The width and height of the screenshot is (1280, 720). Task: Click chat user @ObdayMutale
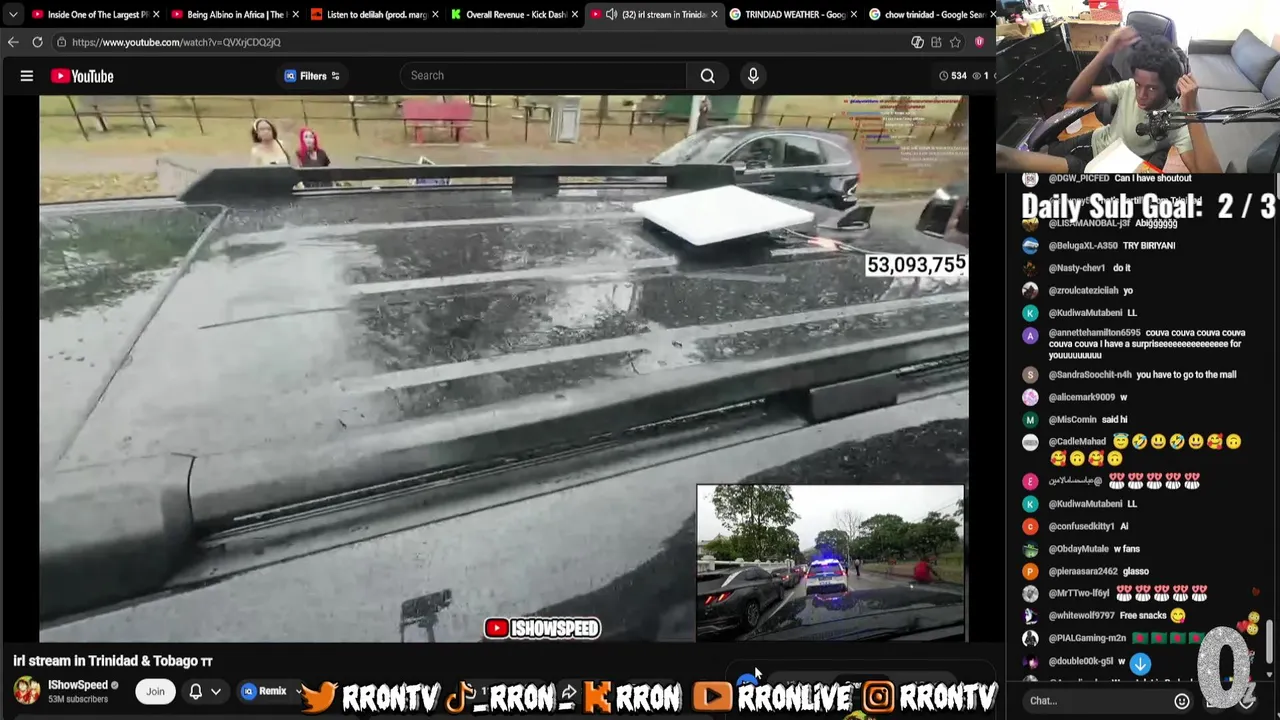[1078, 549]
